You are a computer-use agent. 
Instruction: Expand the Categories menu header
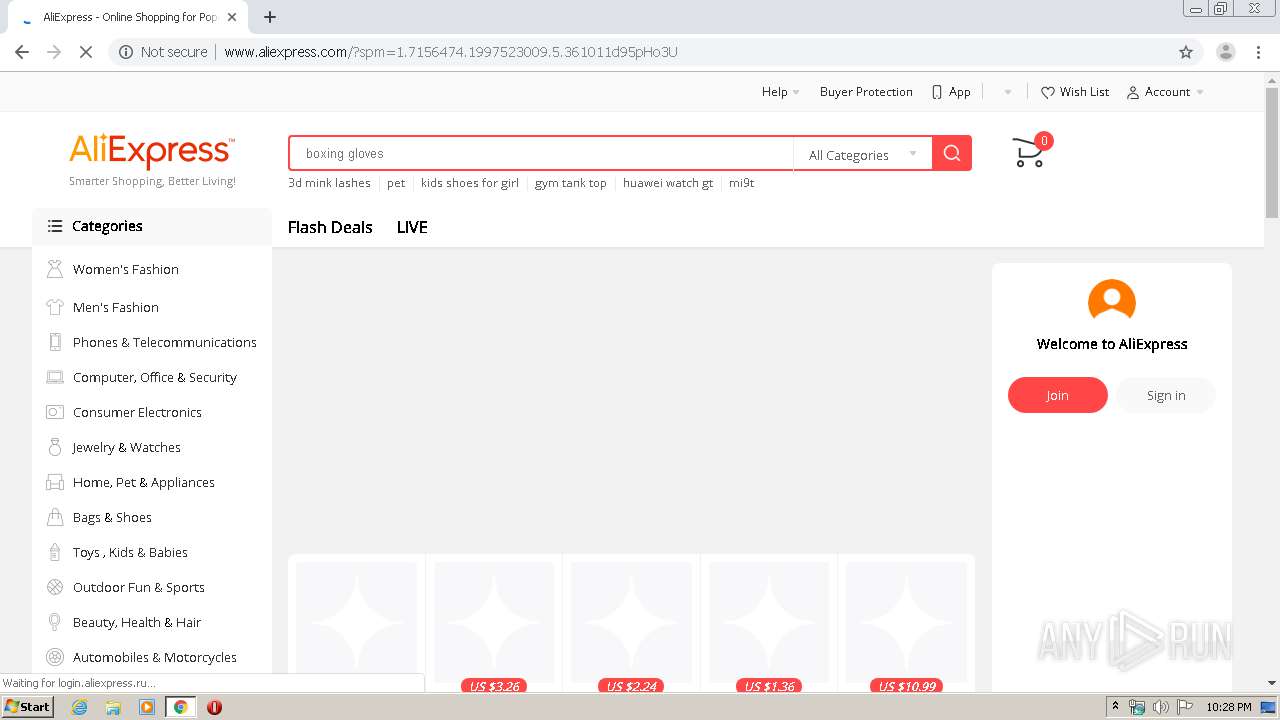[x=152, y=226]
